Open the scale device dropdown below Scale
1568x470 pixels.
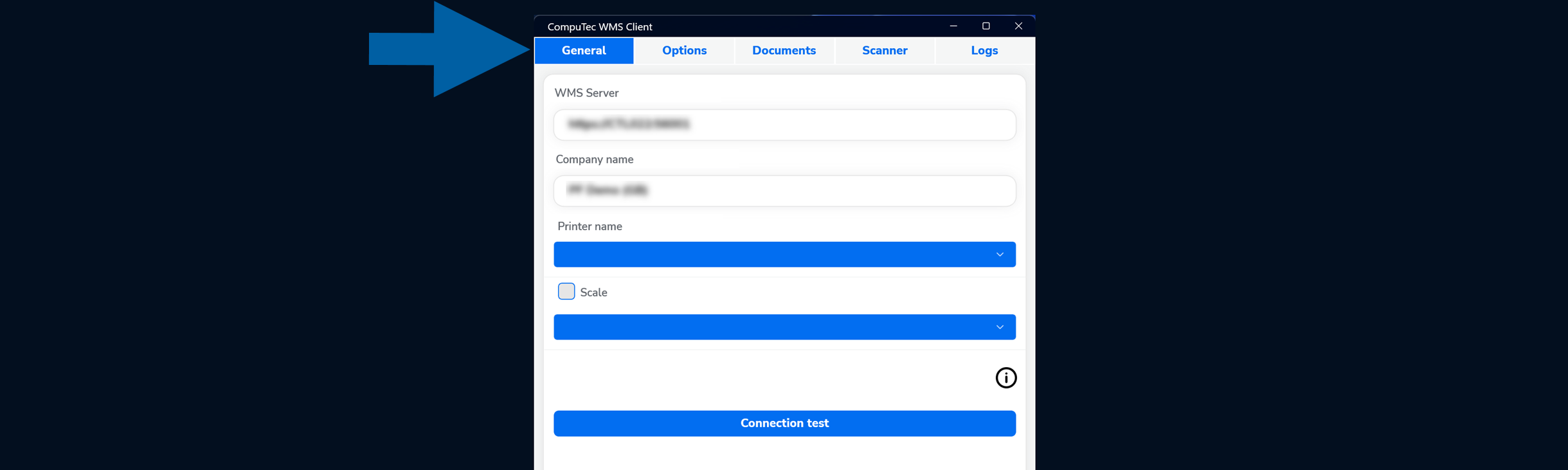(x=784, y=327)
